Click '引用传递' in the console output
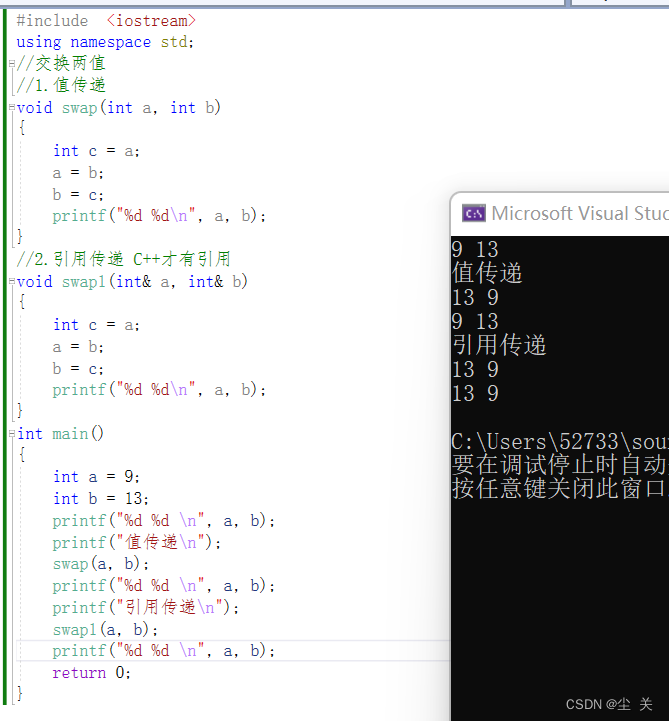Screen dimensions: 669x721 tap(499, 345)
